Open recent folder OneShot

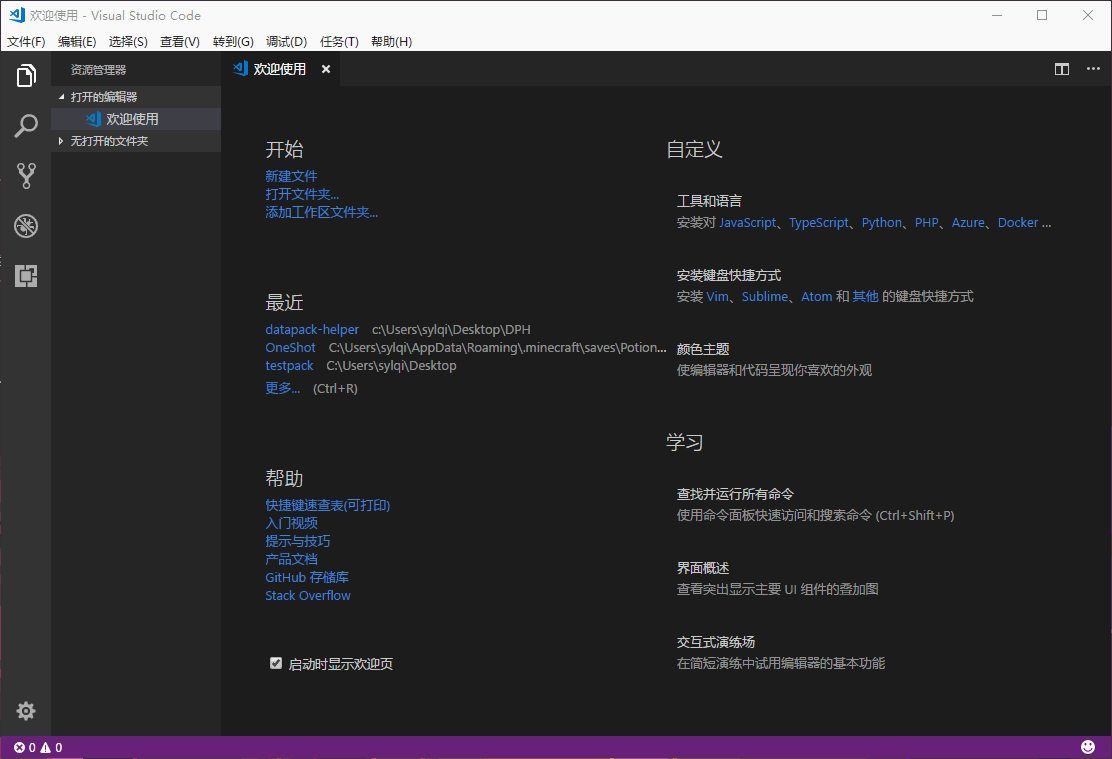click(290, 348)
